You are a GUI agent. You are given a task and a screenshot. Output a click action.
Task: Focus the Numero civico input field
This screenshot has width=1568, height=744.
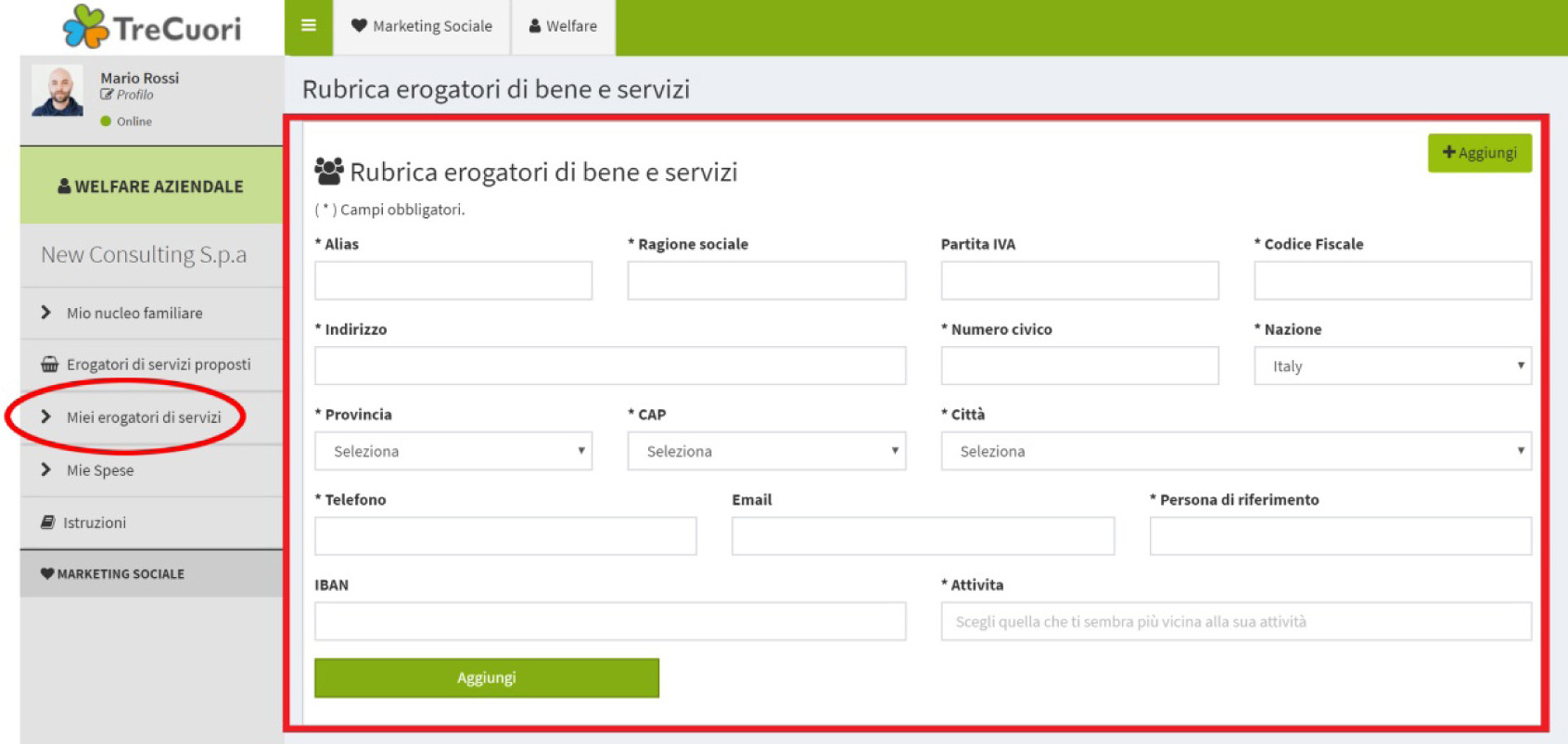click(x=1079, y=366)
